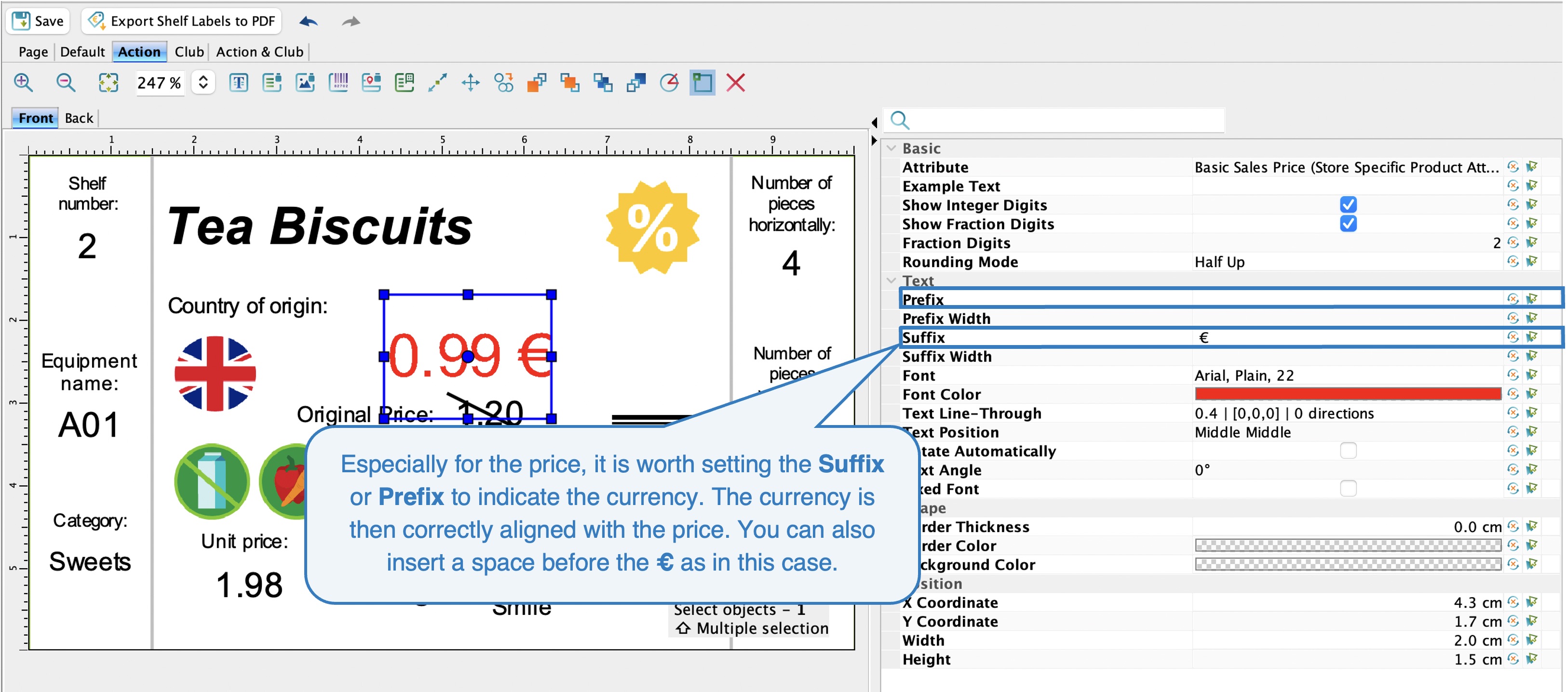
Task: Click the left-pointing panel collapse arrow
Action: tap(874, 122)
